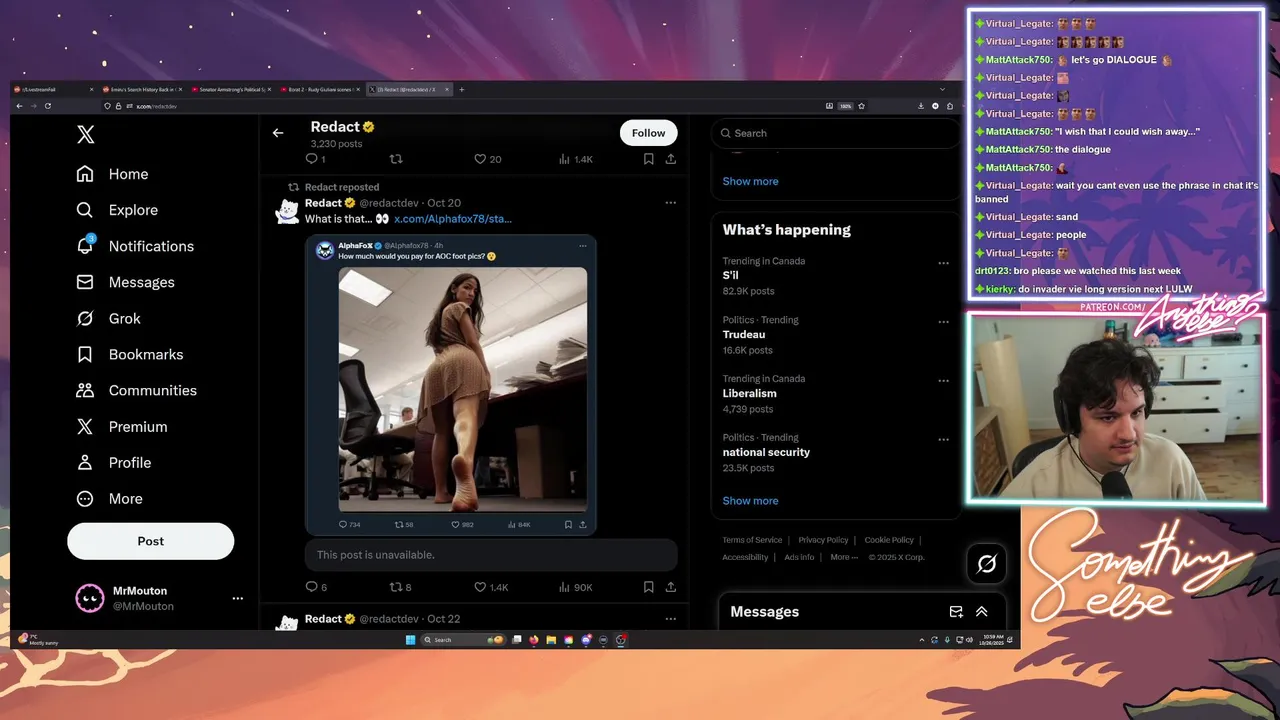
Task: Expand More options in sidebar
Action: click(110, 498)
